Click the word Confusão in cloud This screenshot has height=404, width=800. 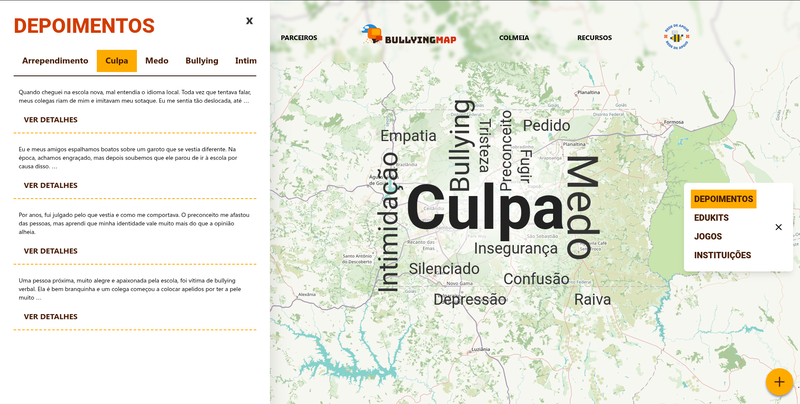point(536,279)
